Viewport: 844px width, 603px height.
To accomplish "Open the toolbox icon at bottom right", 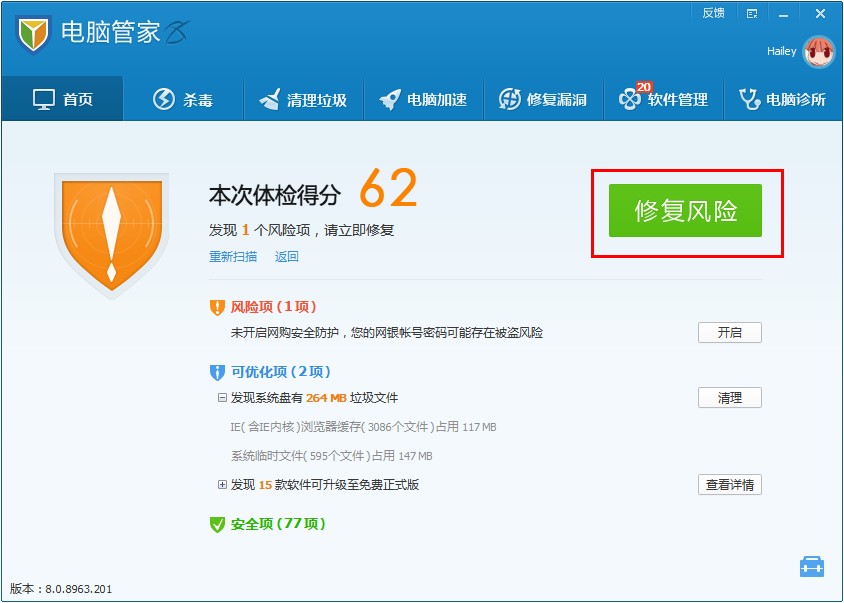I will click(812, 566).
